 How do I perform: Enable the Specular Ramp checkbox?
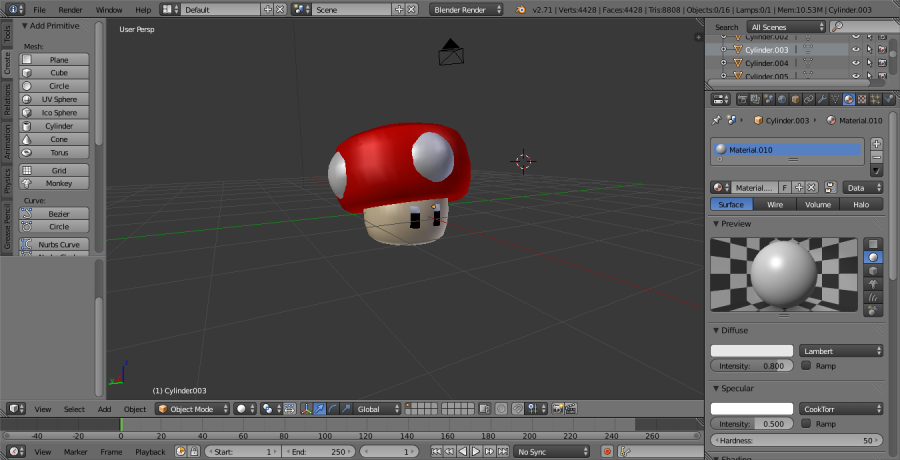pyautogui.click(x=806, y=423)
